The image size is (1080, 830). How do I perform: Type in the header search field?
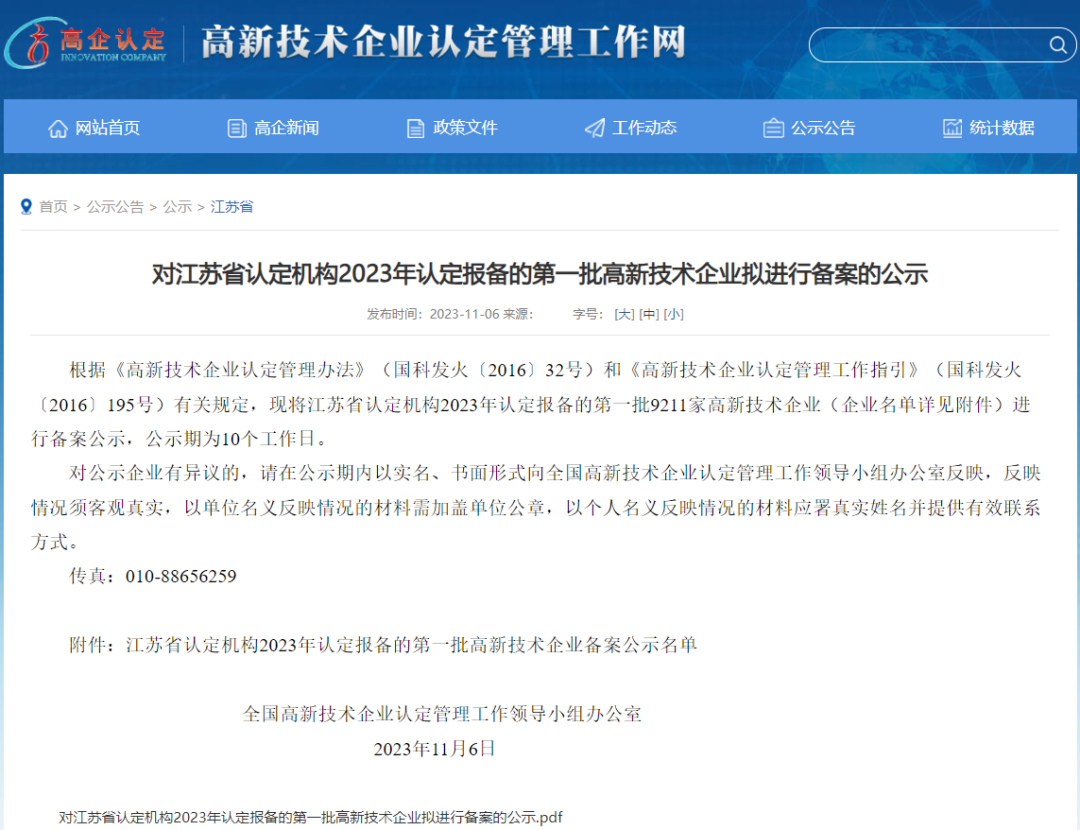click(x=925, y=45)
